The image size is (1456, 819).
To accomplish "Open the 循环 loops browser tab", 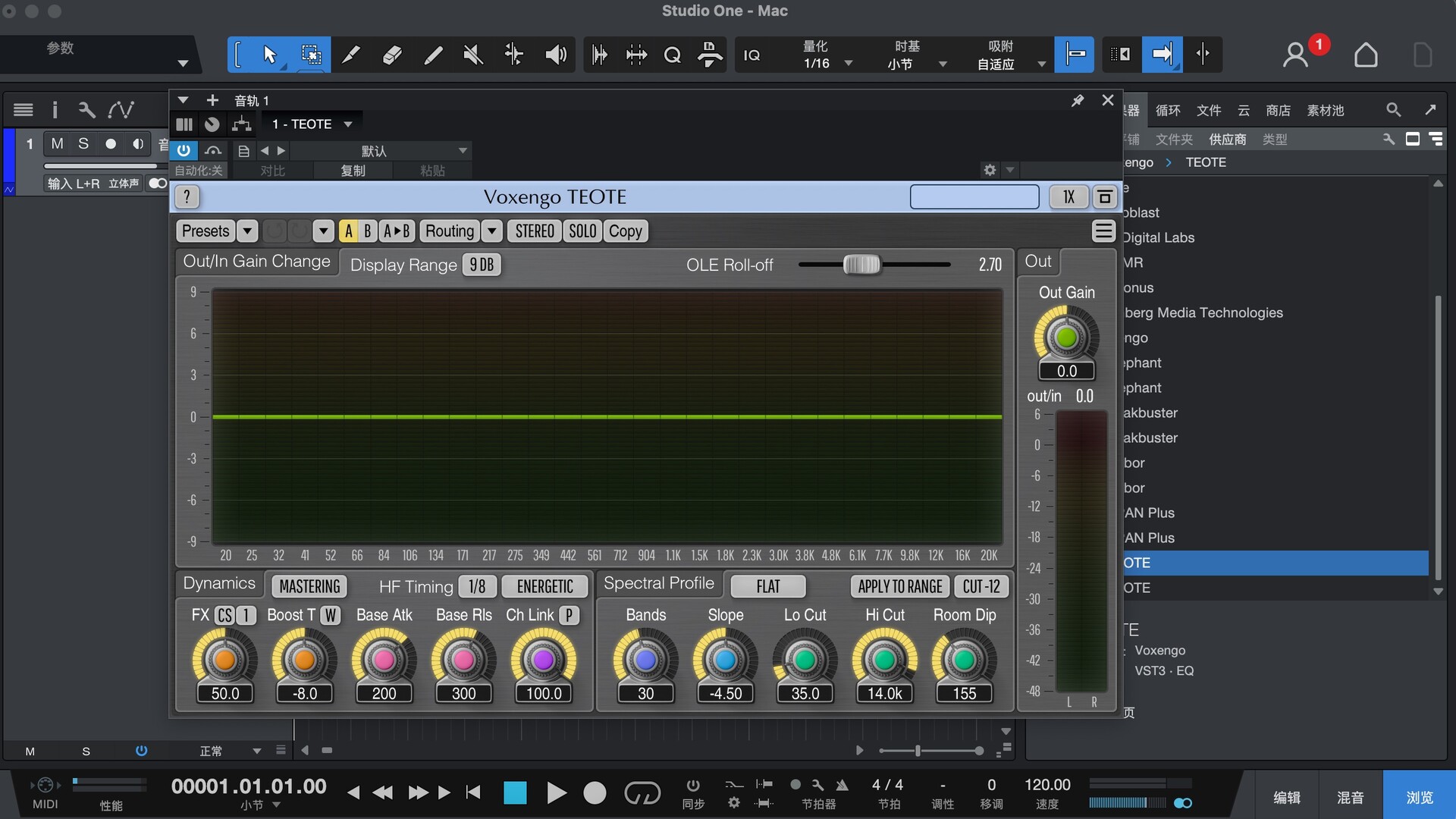I will tap(1167, 111).
